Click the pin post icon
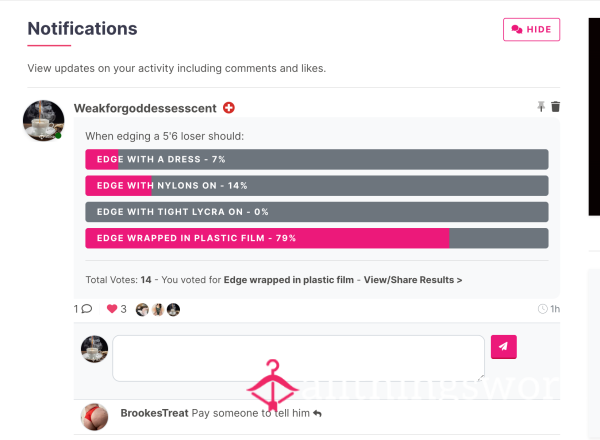600x440 pixels. [541, 107]
